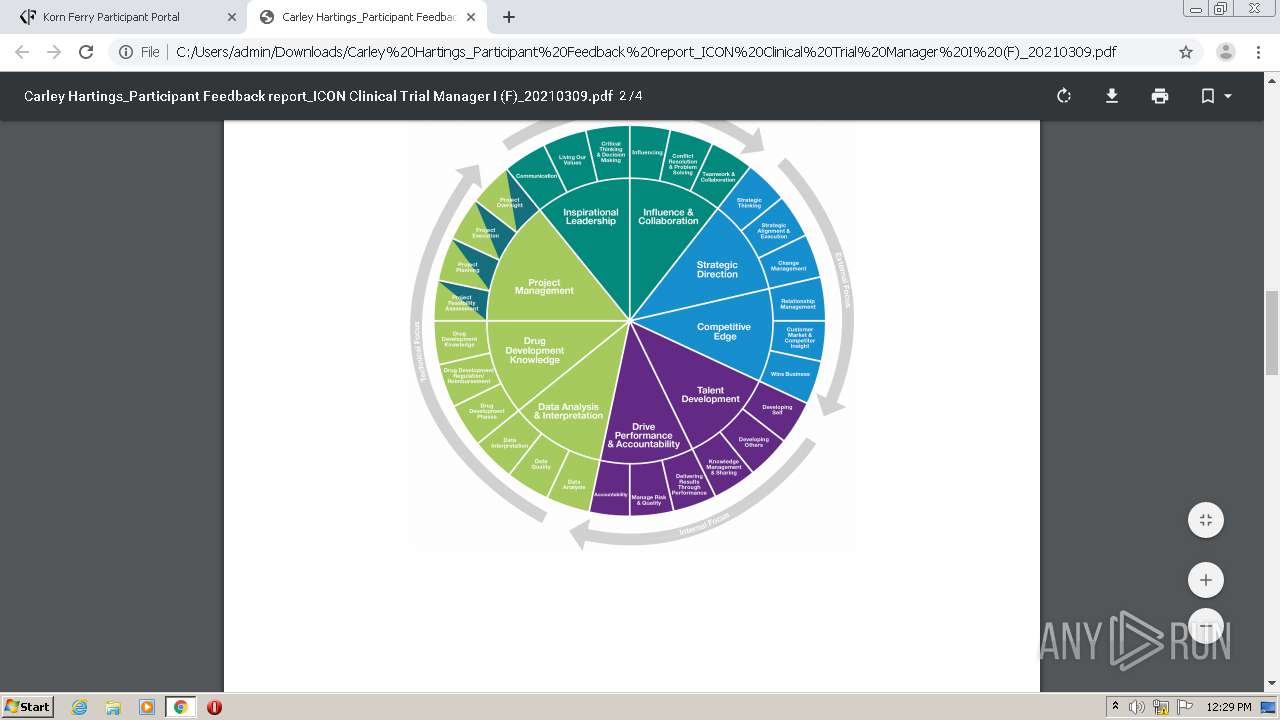Open Windows Media Player from taskbar
Image resolution: width=1280 pixels, height=720 pixels.
tap(147, 707)
